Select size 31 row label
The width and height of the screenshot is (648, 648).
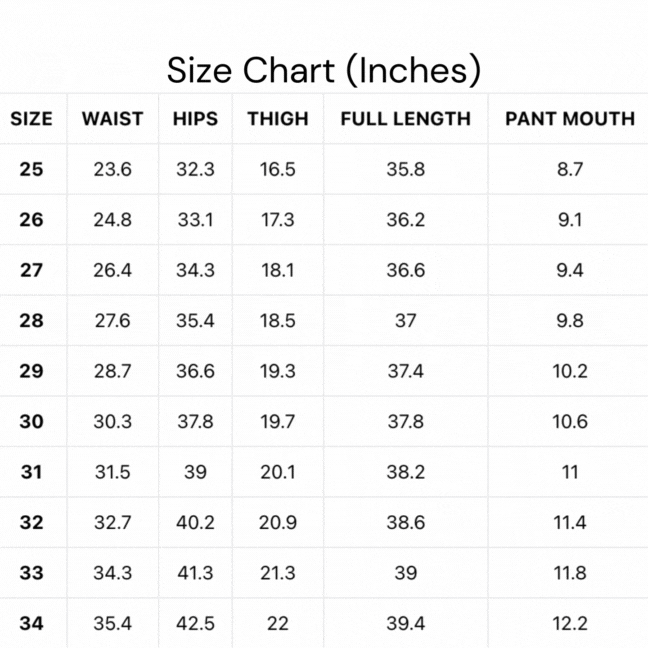[x=31, y=472]
